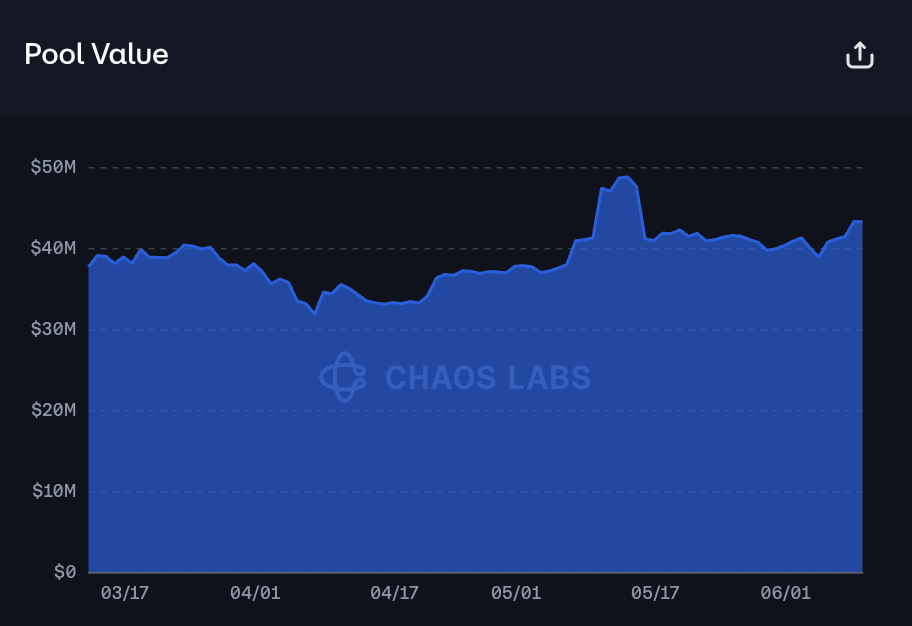The width and height of the screenshot is (912, 626).
Task: Select the $10M y-axis label
Action: (x=54, y=491)
